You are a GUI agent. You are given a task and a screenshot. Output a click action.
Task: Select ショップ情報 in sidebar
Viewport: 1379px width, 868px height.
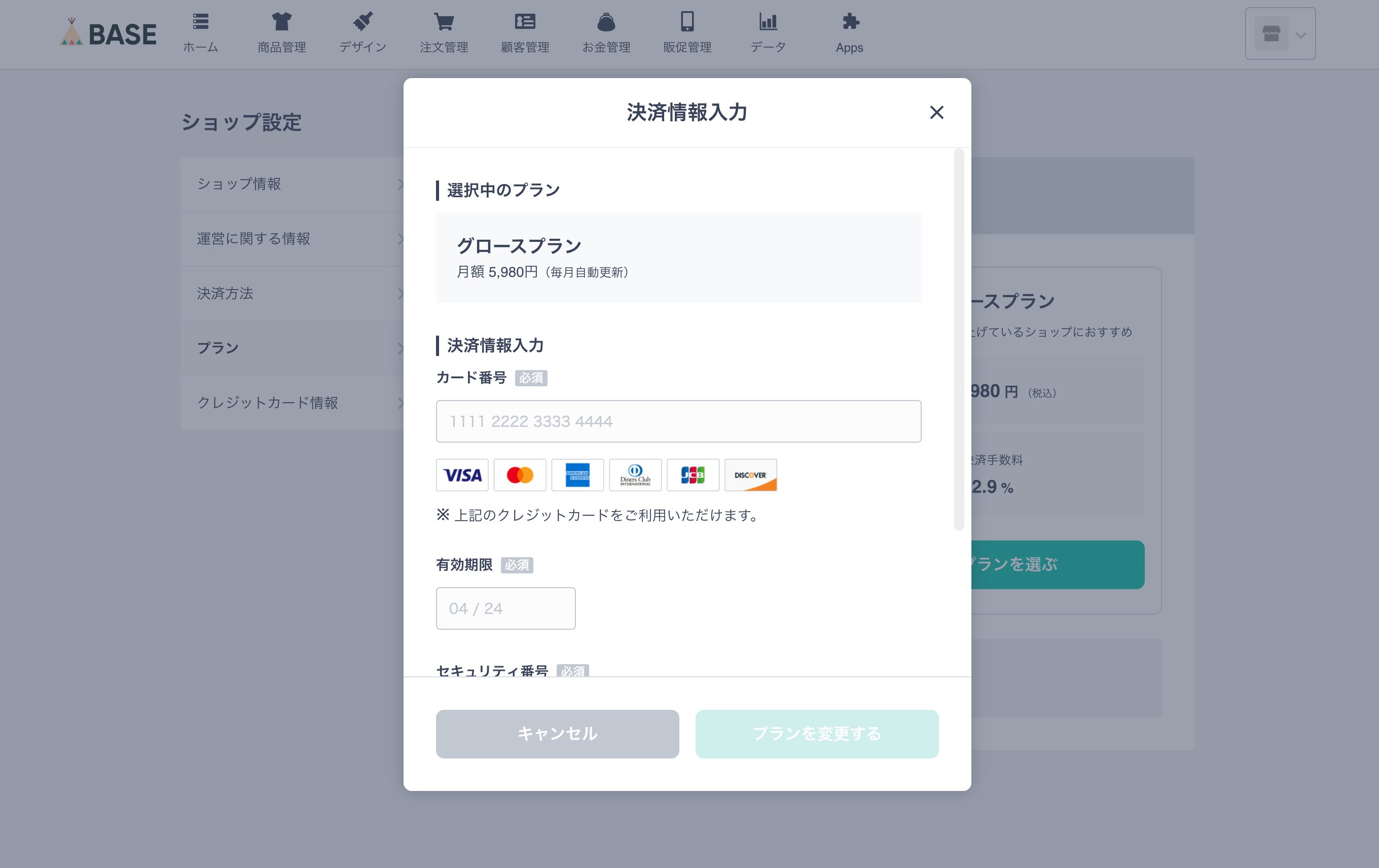point(292,184)
